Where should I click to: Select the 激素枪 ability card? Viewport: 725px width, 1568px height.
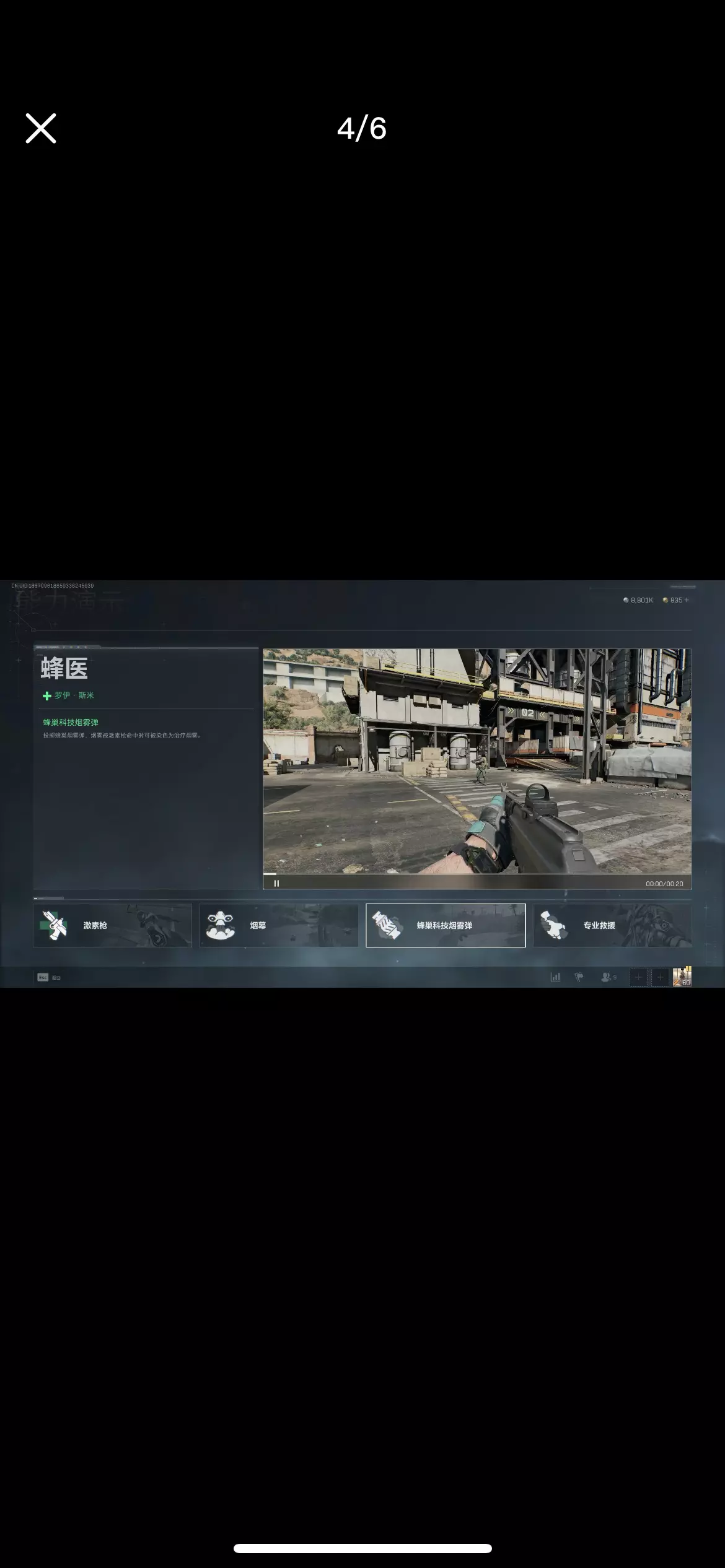click(112, 925)
